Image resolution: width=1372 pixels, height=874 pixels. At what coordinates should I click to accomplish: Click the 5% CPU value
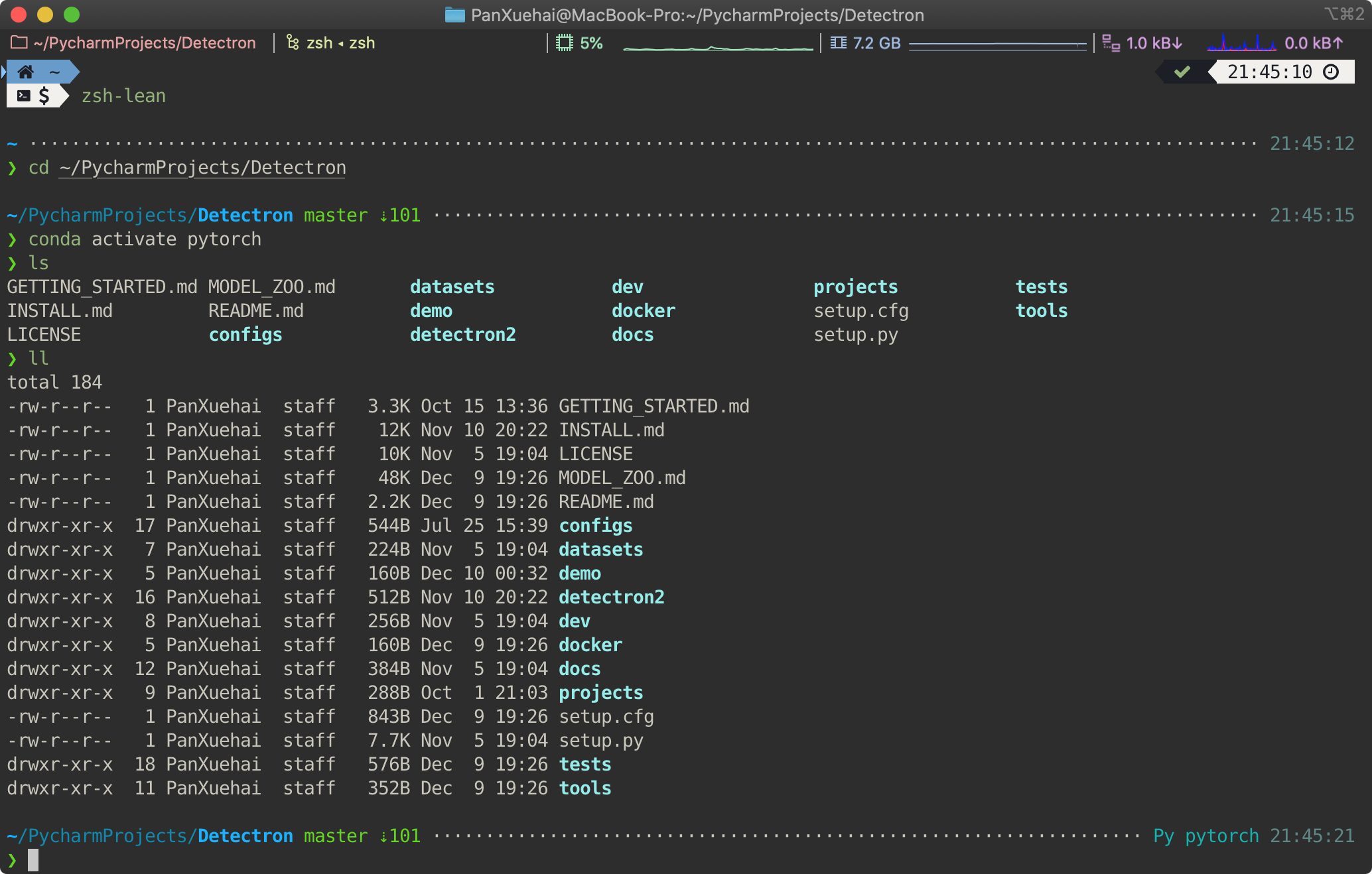[x=591, y=43]
